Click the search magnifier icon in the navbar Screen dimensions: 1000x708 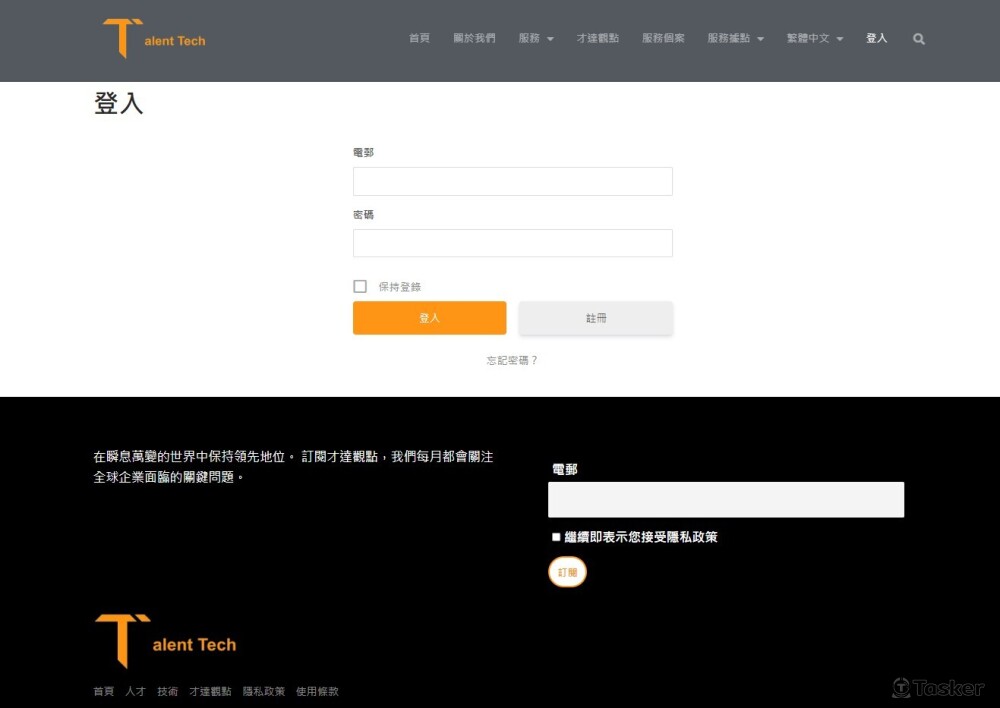click(918, 39)
